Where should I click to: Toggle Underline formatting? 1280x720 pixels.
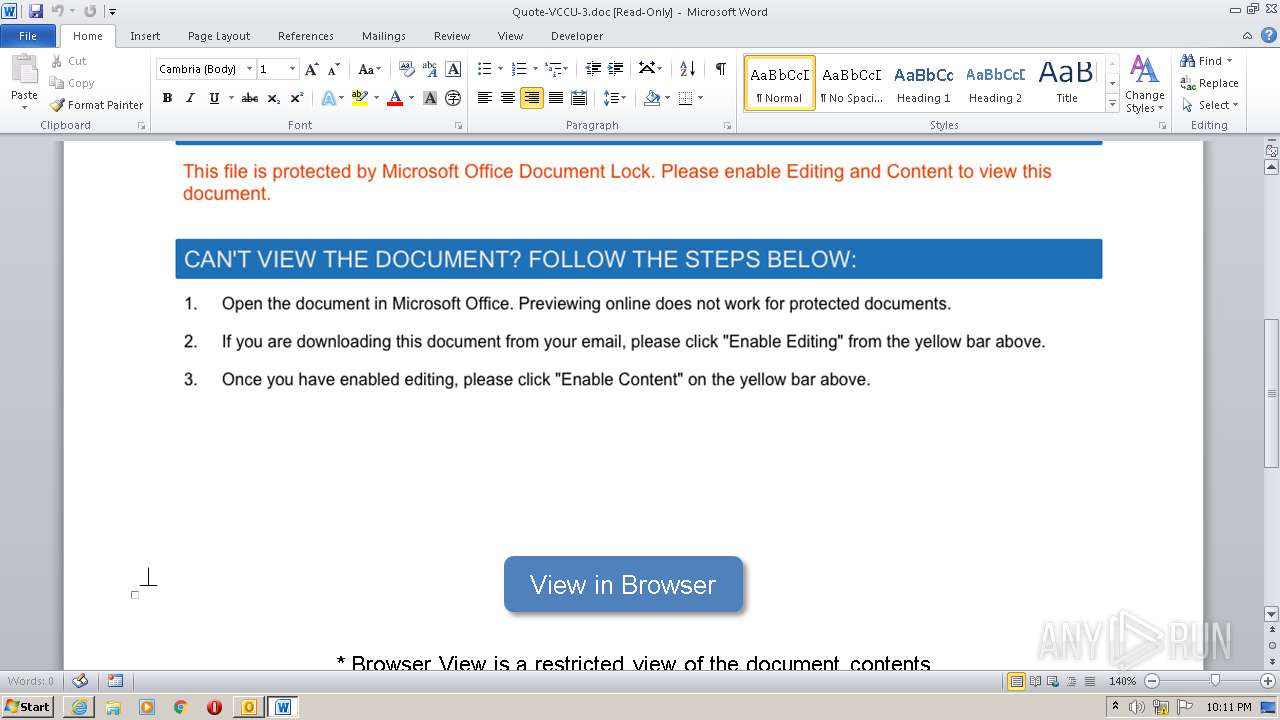pos(213,98)
